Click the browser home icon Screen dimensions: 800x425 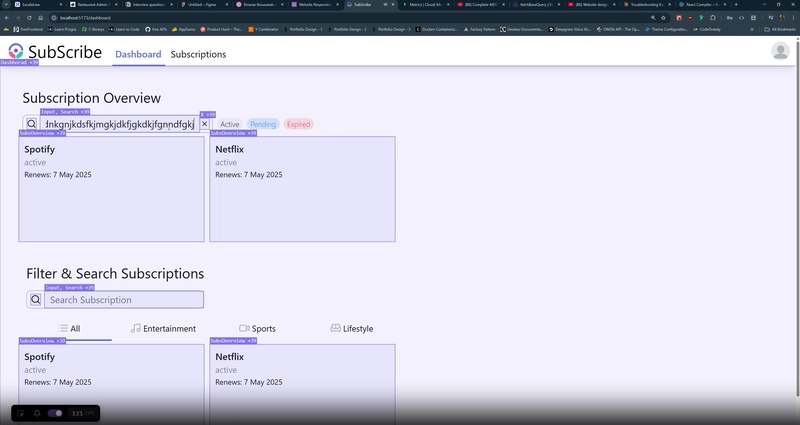pyautogui.click(x=40, y=17)
